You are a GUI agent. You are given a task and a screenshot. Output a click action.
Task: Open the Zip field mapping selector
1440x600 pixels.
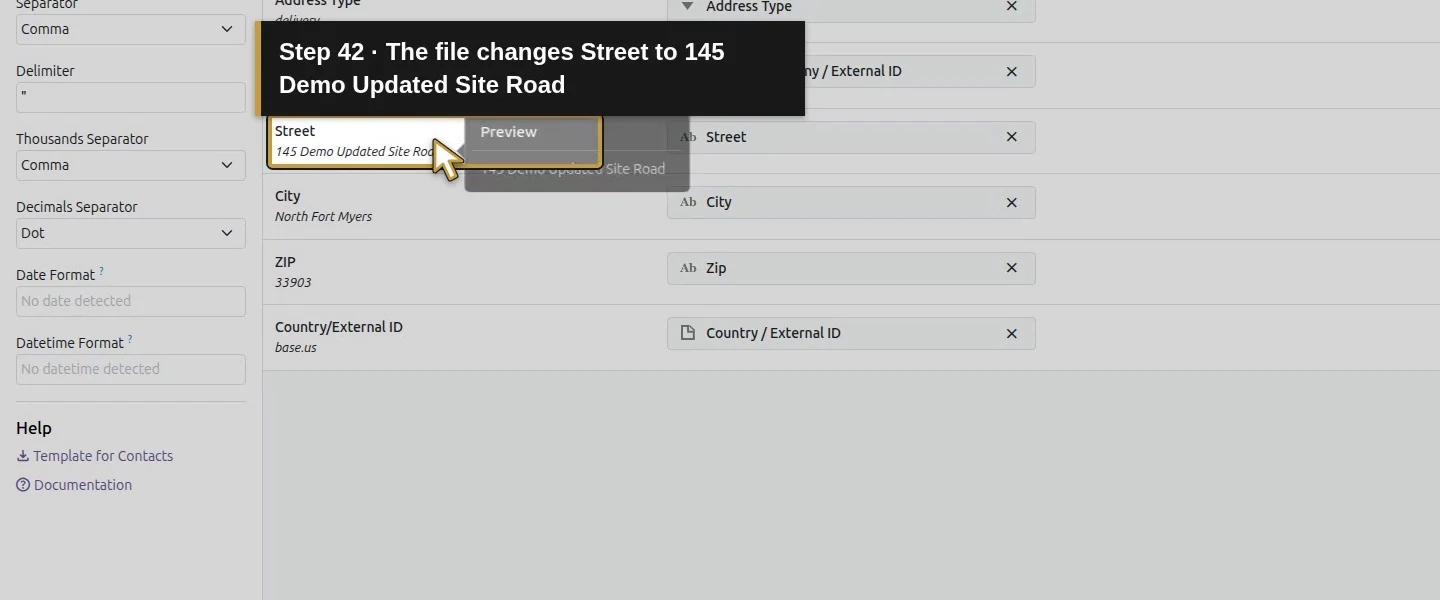(x=851, y=268)
